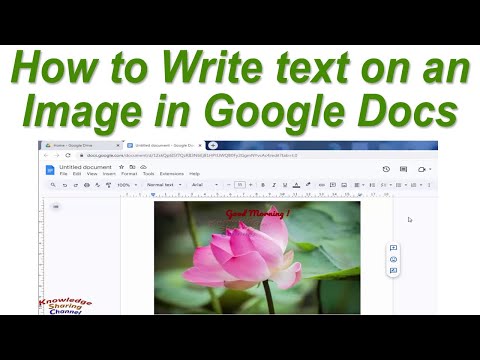The height and width of the screenshot is (360, 480).
Task: Go forward in the browser
Action: click(57, 155)
